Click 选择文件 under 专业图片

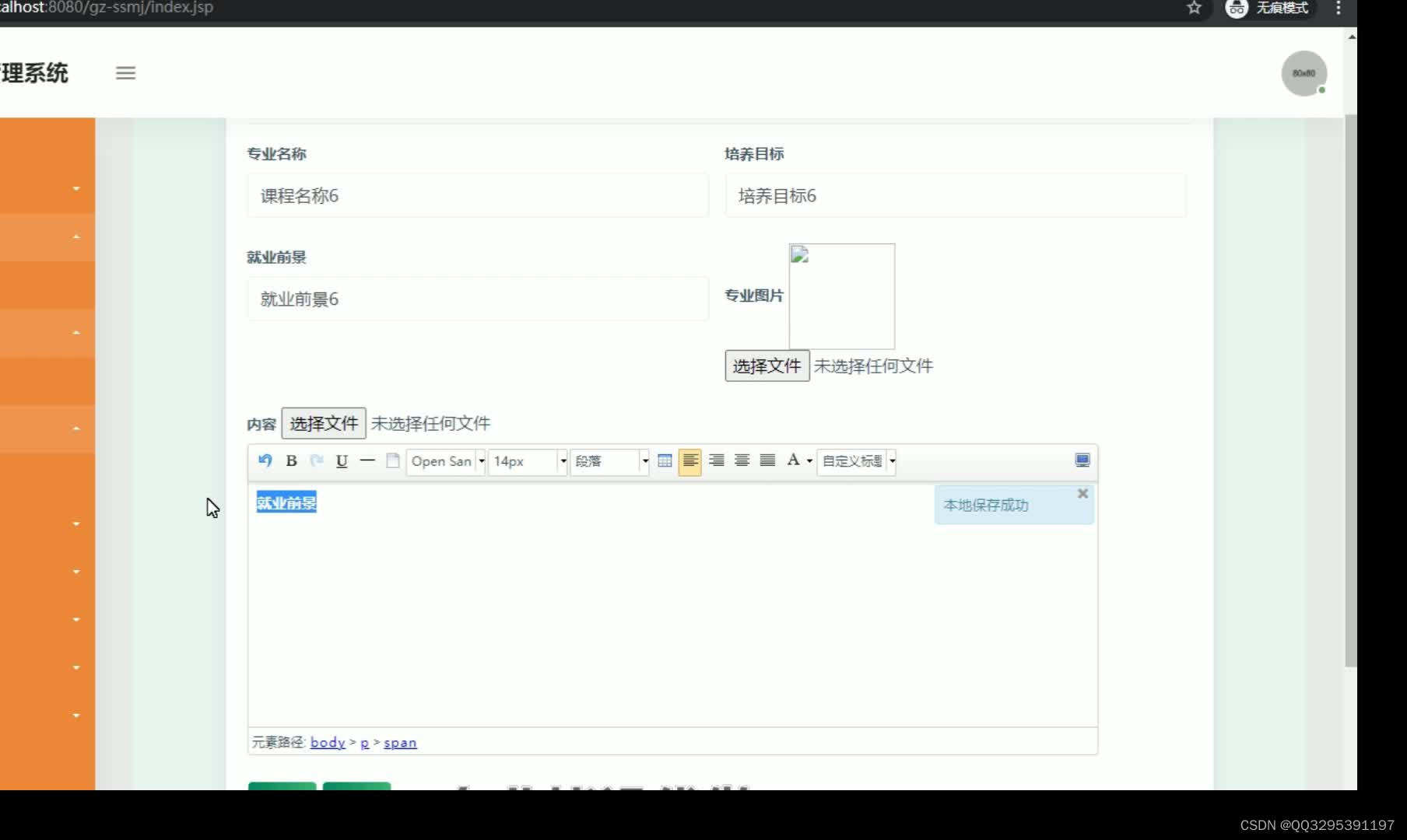point(767,366)
